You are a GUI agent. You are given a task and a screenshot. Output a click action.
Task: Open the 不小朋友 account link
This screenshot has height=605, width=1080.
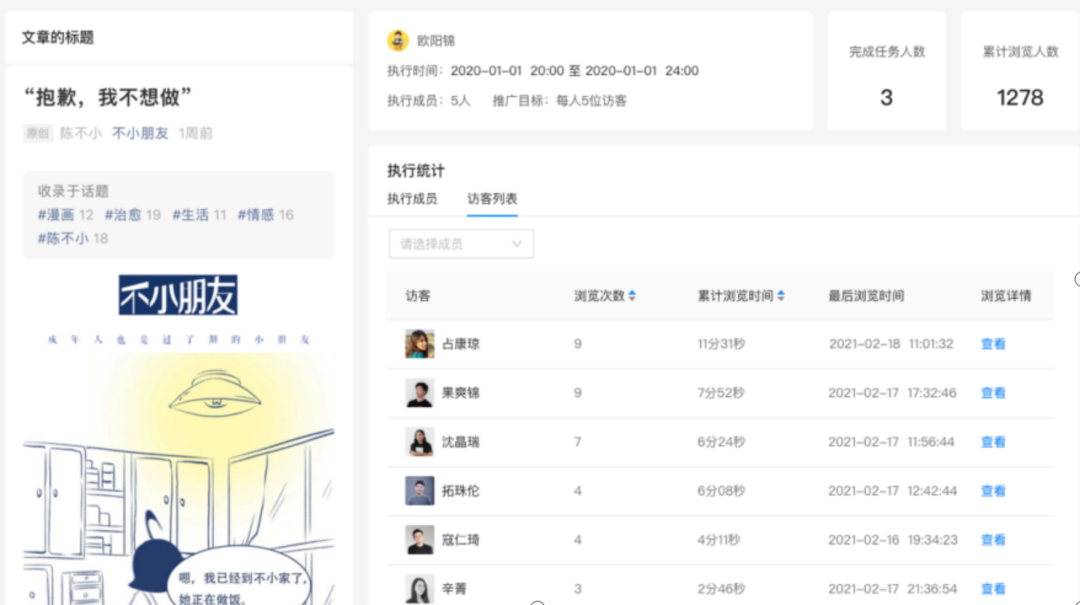[140, 133]
